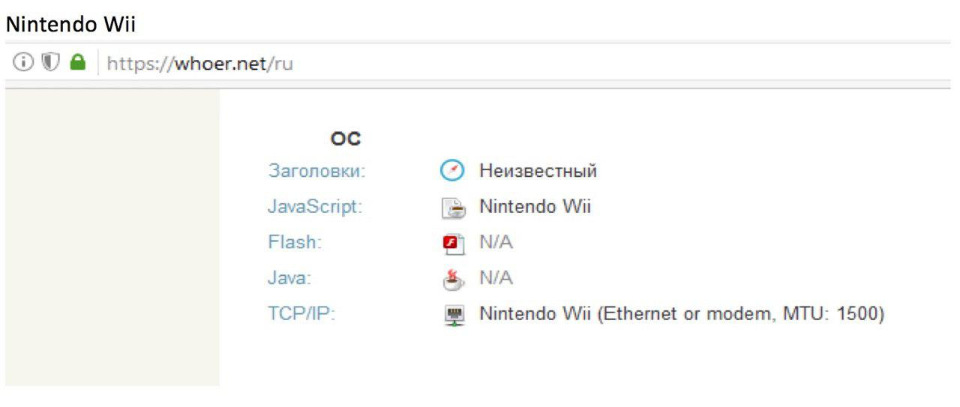Click the red Flash icon
The image size is (960, 407).
point(453,243)
